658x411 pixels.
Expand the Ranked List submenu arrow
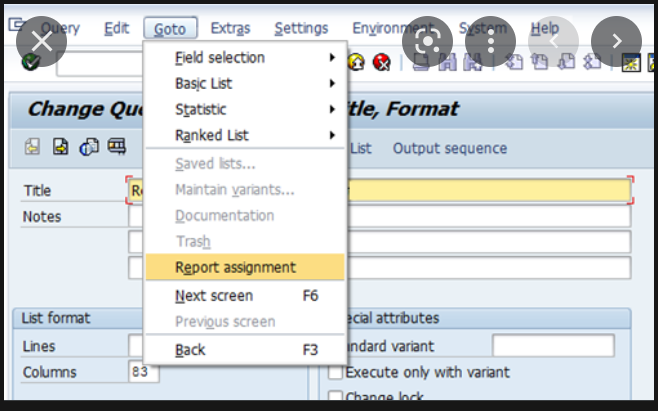[332, 135]
